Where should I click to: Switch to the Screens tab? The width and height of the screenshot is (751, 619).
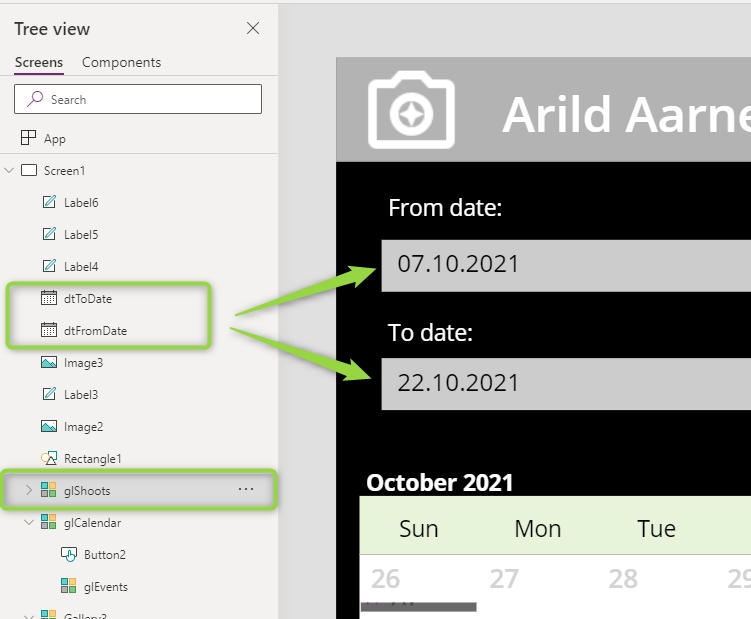coord(39,62)
